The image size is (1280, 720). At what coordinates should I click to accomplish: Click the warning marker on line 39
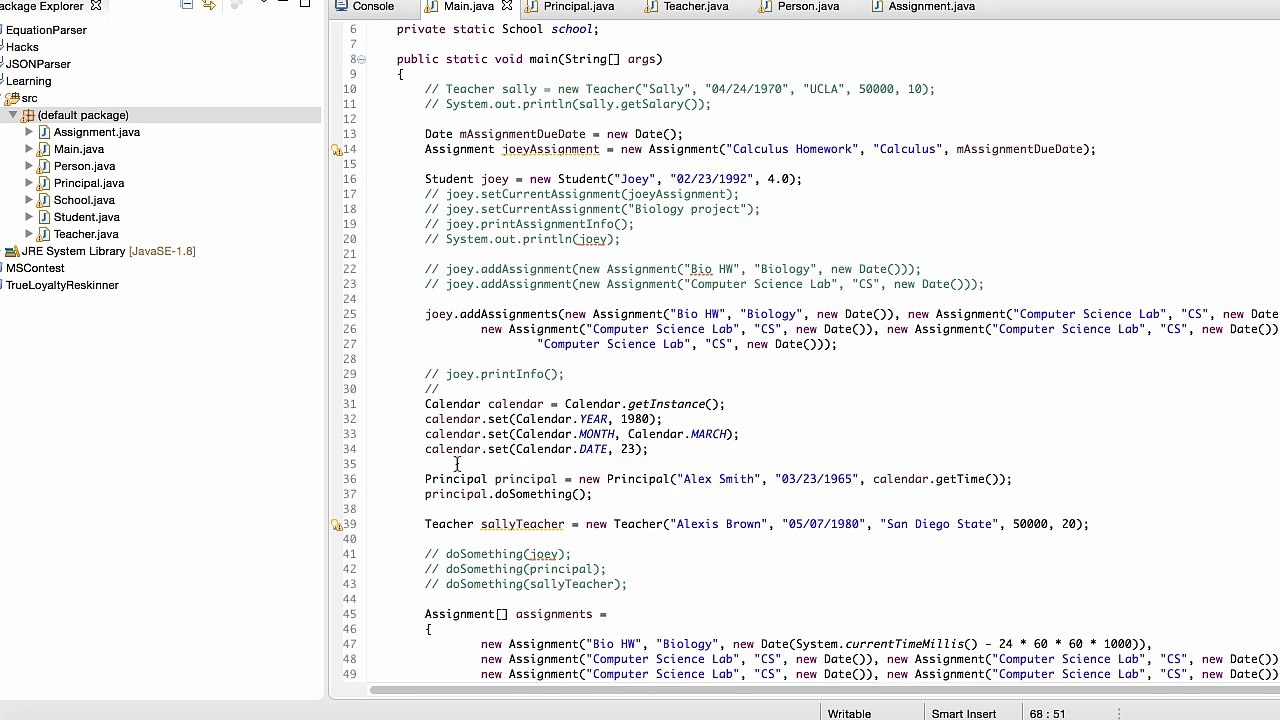[x=338, y=525]
